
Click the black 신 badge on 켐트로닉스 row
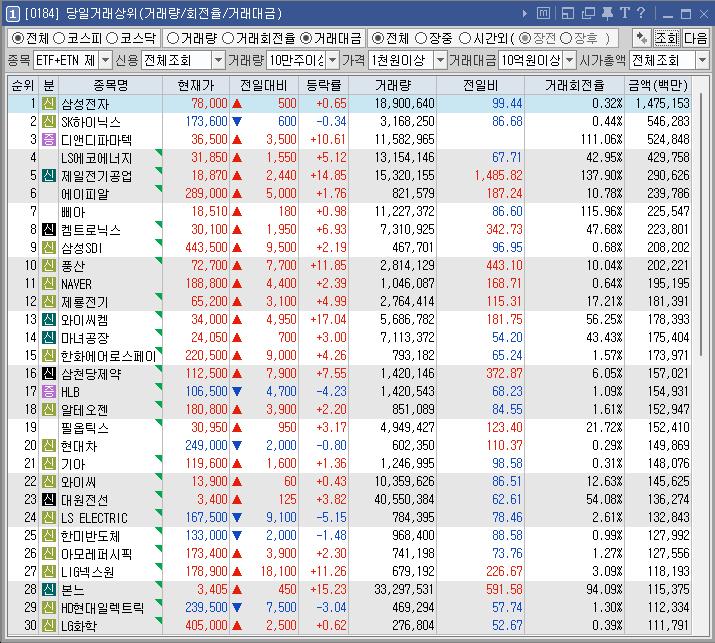tap(49, 229)
